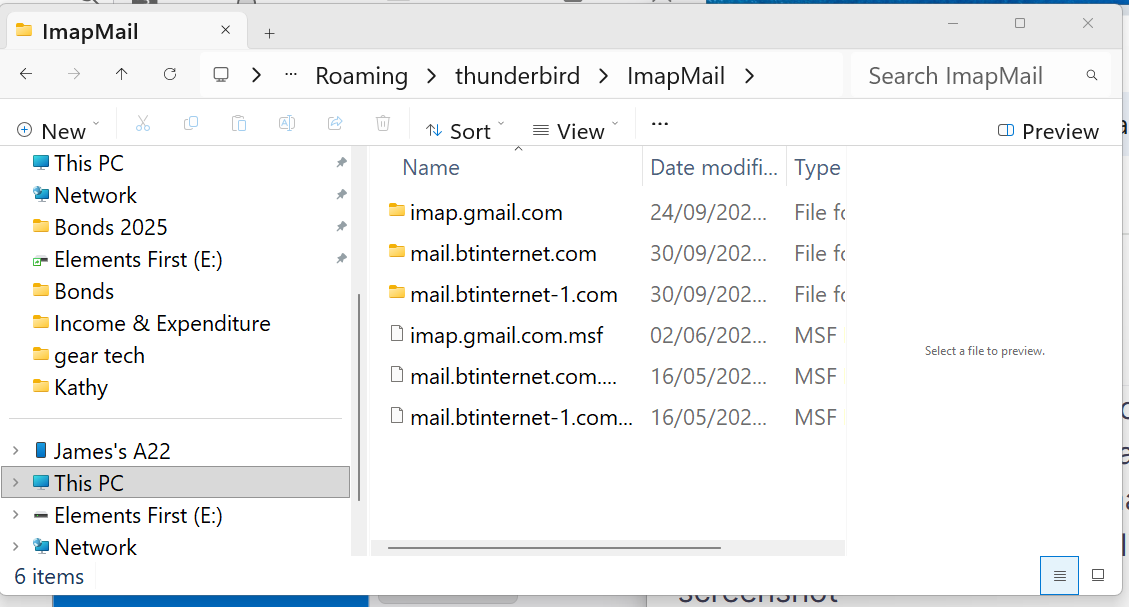
Task: Expand Elements First (E:) tree node
Action: click(x=16, y=515)
